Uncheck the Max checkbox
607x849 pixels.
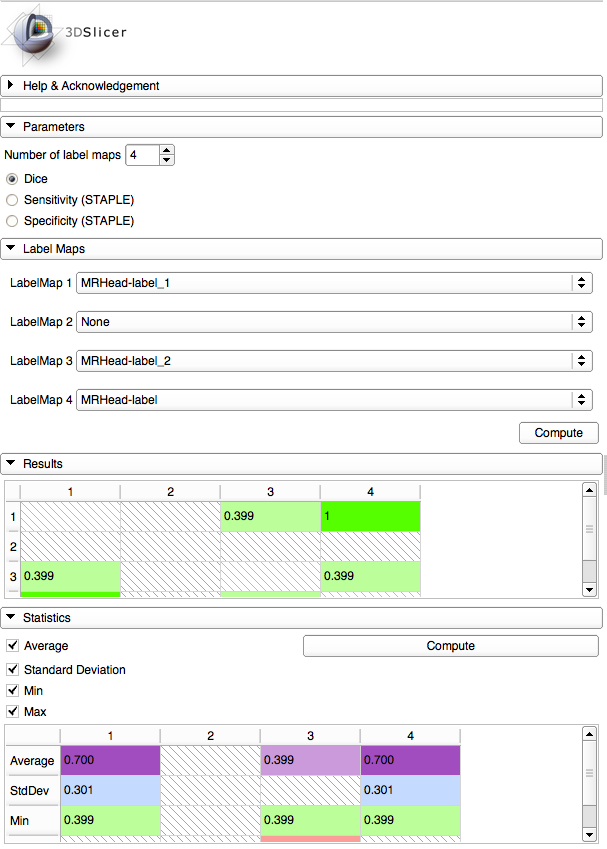pyautogui.click(x=12, y=711)
